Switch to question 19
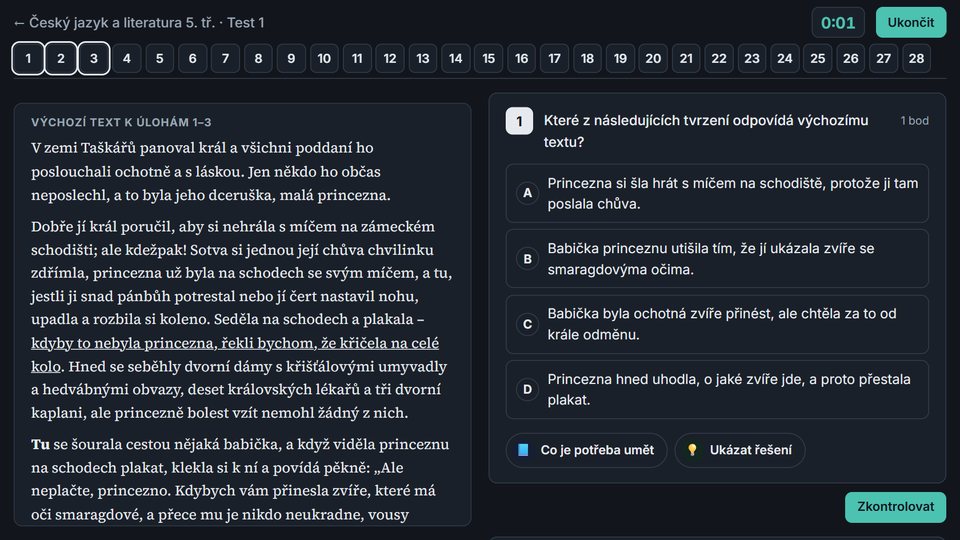Screen dimensions: 960x540 point(620,59)
